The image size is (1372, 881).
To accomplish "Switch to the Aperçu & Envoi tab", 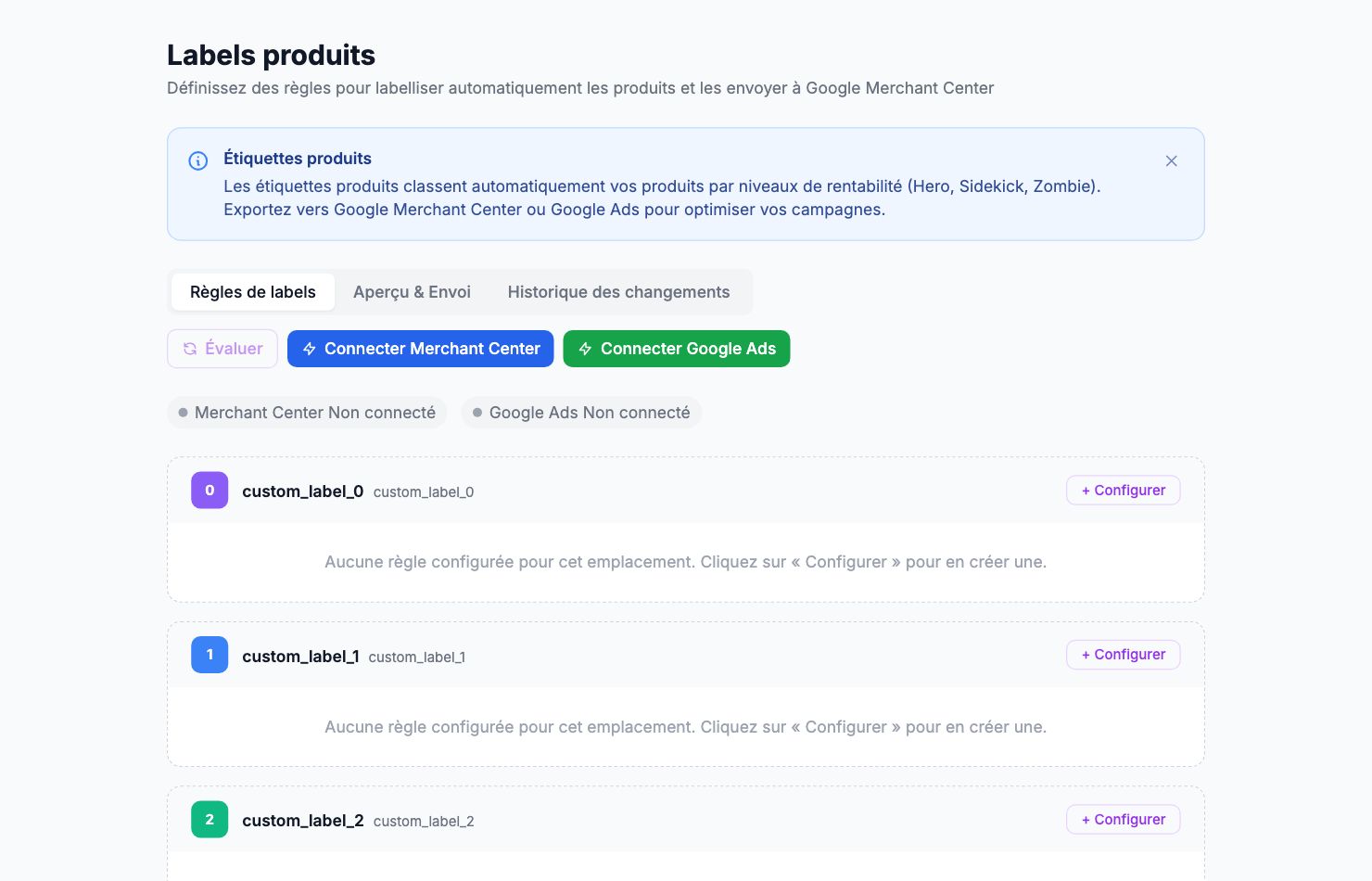I will [x=412, y=292].
